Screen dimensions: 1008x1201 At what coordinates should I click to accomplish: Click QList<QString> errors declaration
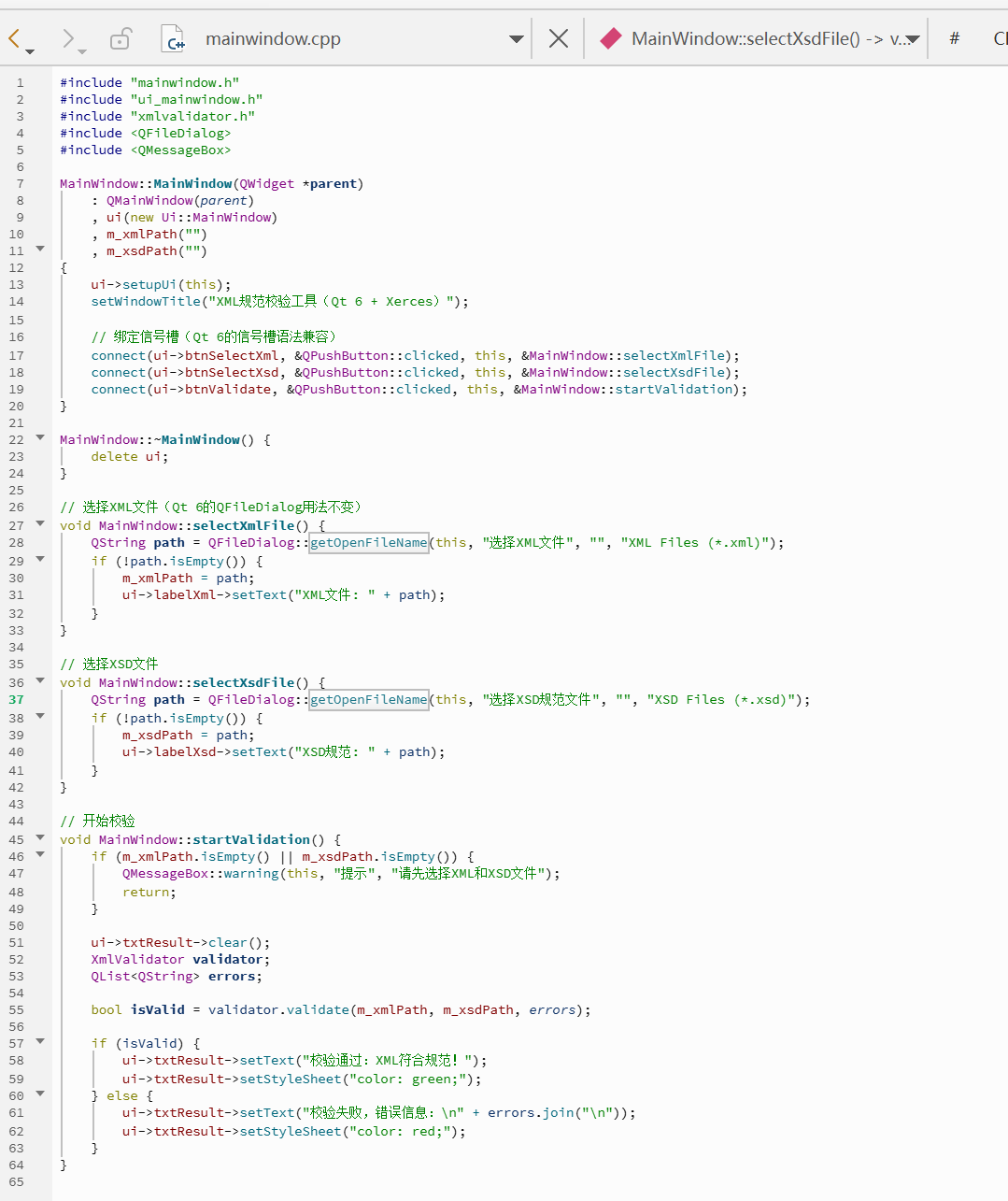pyautogui.click(x=177, y=976)
